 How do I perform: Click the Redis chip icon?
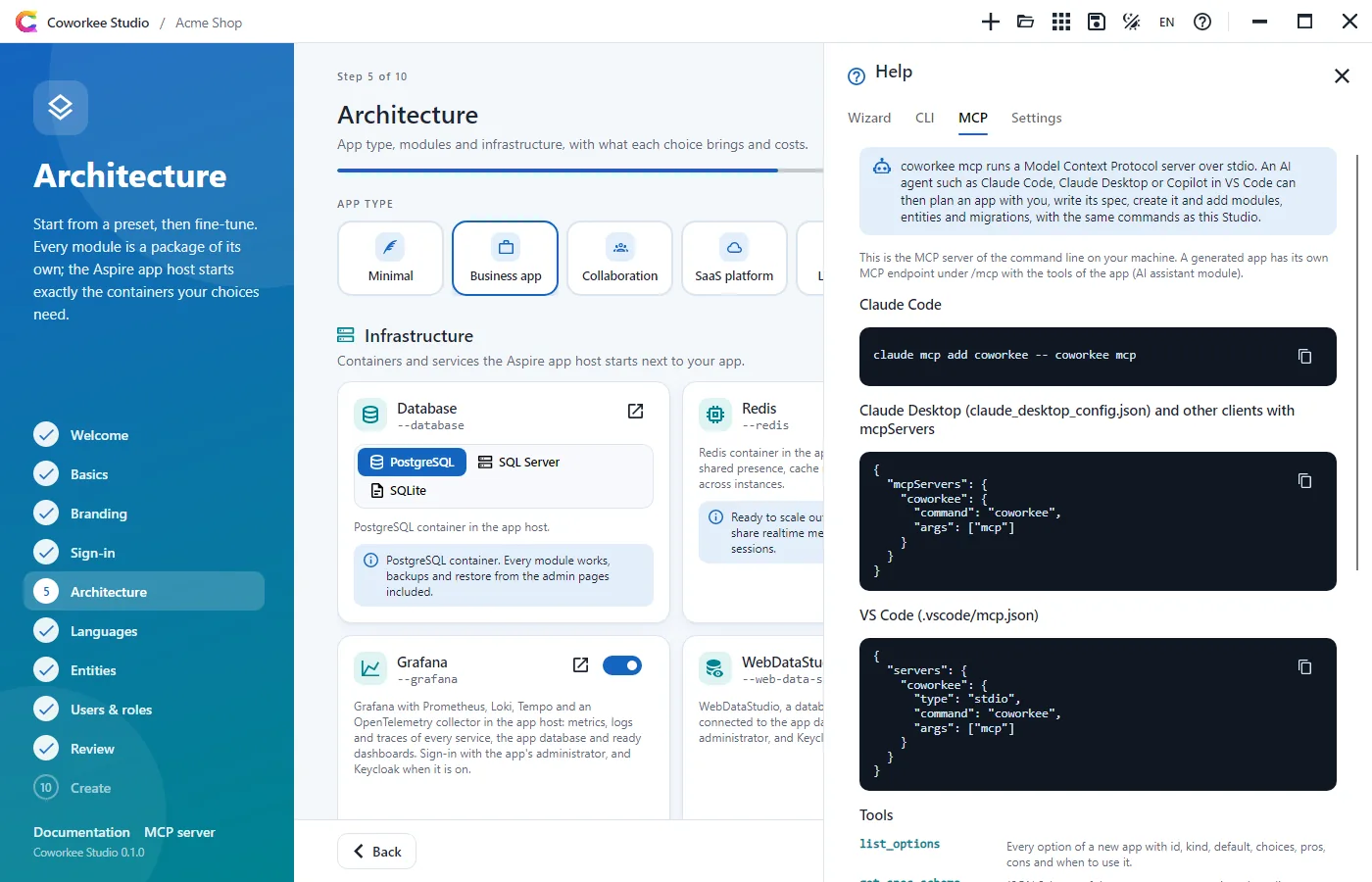point(715,415)
